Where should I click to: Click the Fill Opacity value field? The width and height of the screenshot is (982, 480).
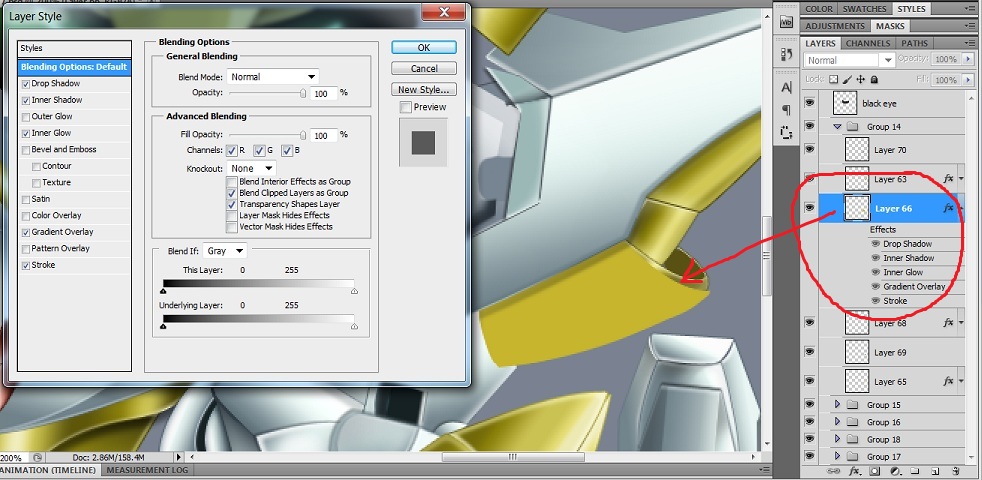click(x=323, y=135)
